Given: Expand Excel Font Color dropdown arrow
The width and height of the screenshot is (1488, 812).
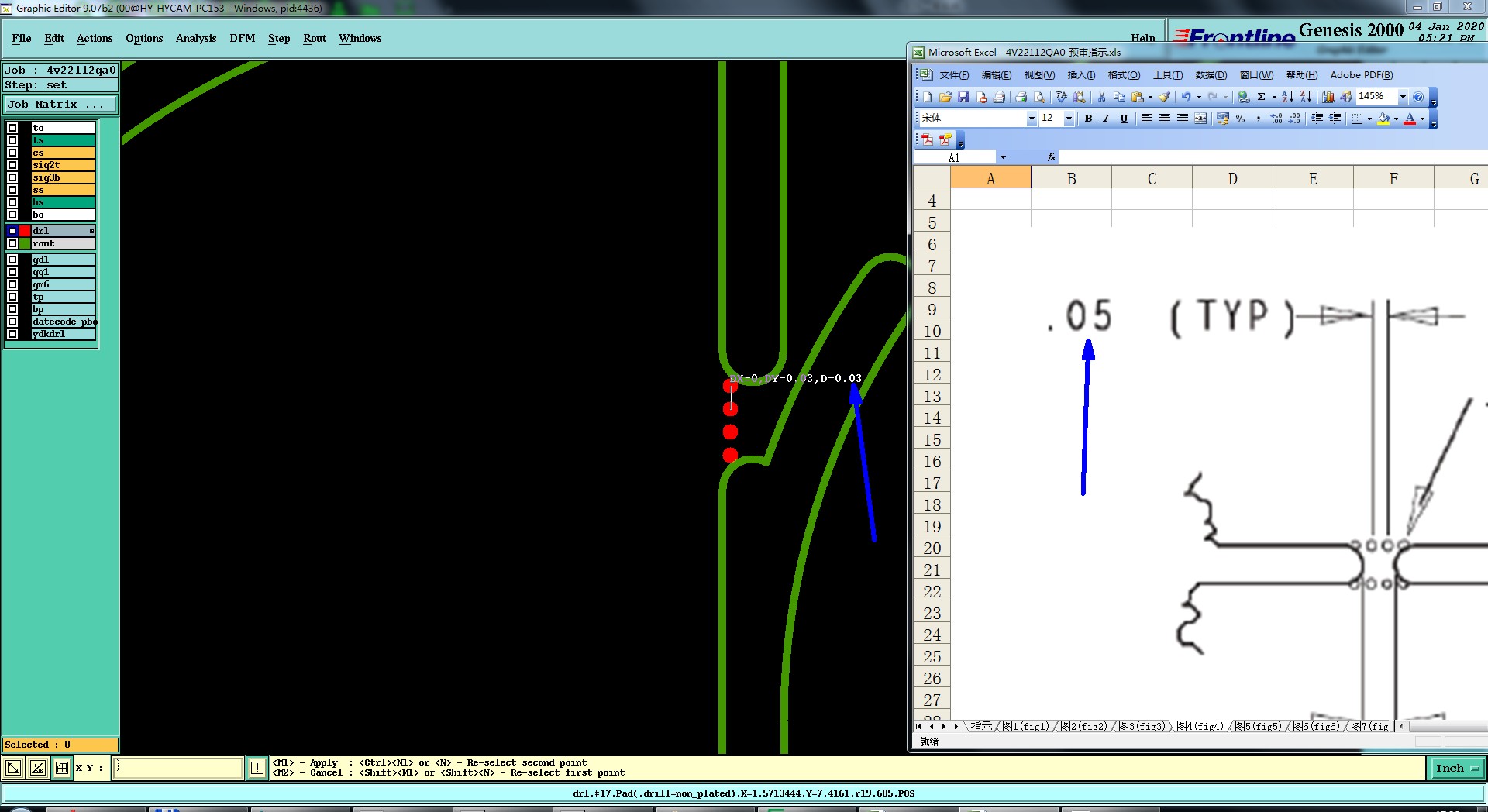Looking at the screenshot, I should [1422, 119].
